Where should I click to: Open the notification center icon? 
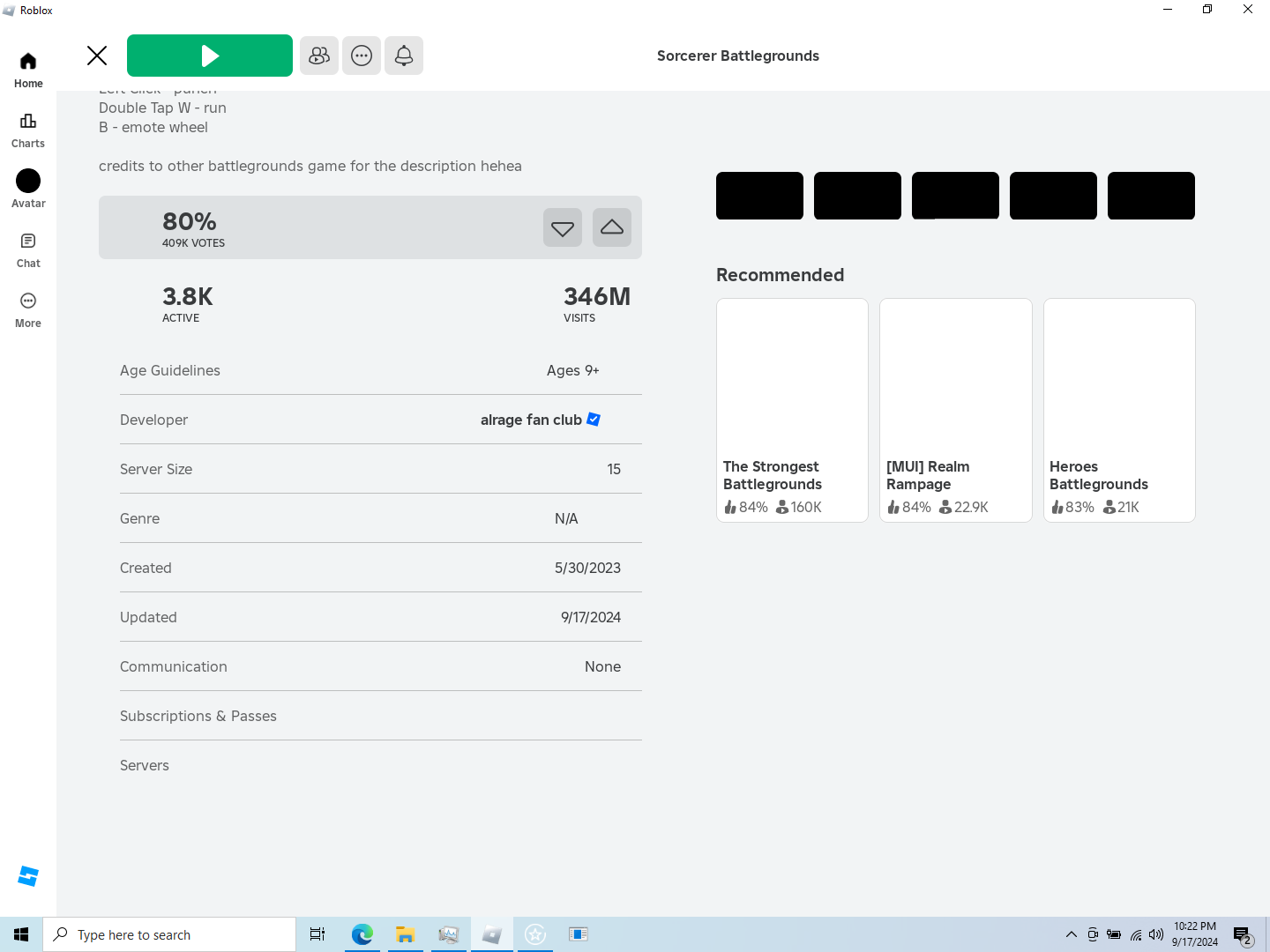1243,934
